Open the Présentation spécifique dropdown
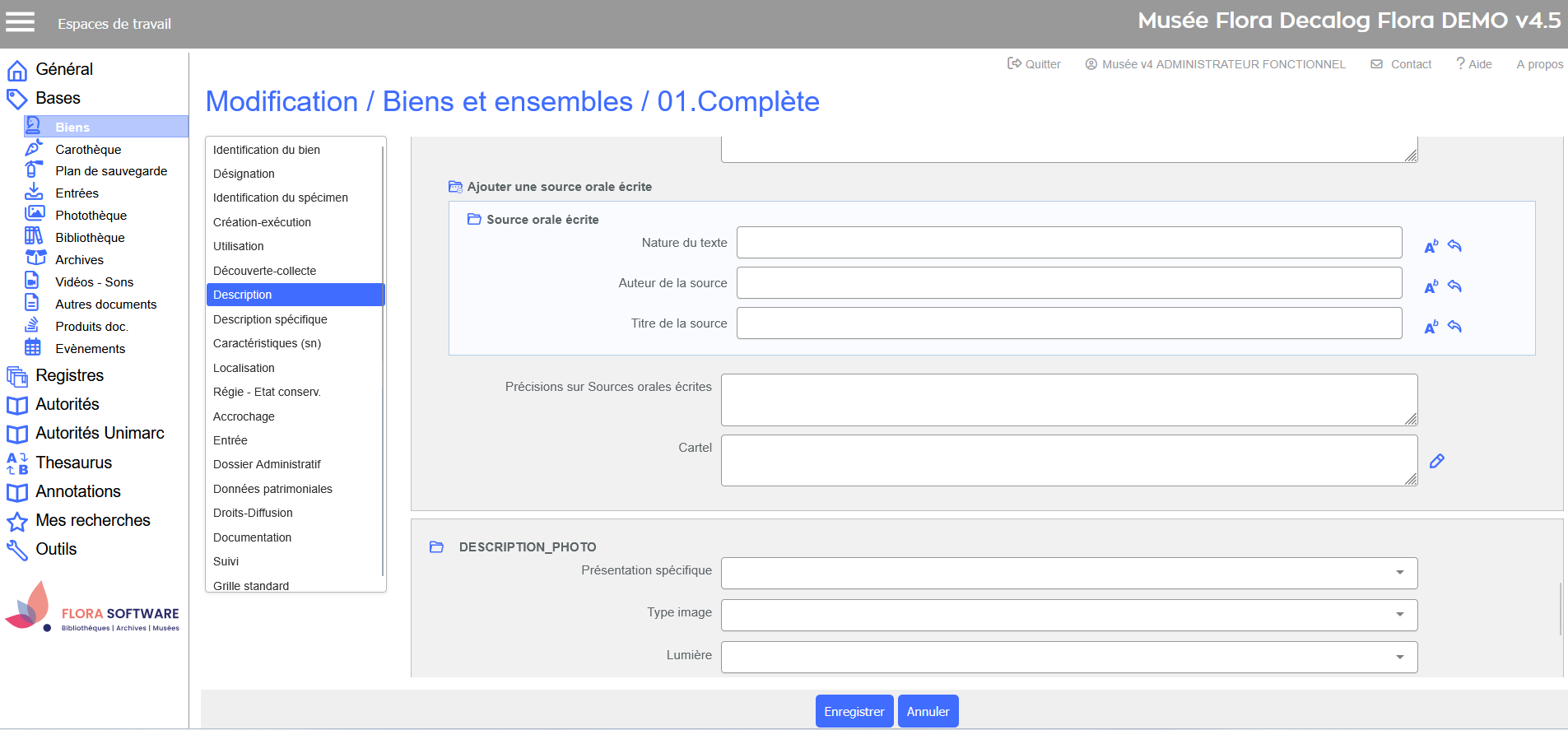This screenshot has height=730, width=1568. point(1068,573)
